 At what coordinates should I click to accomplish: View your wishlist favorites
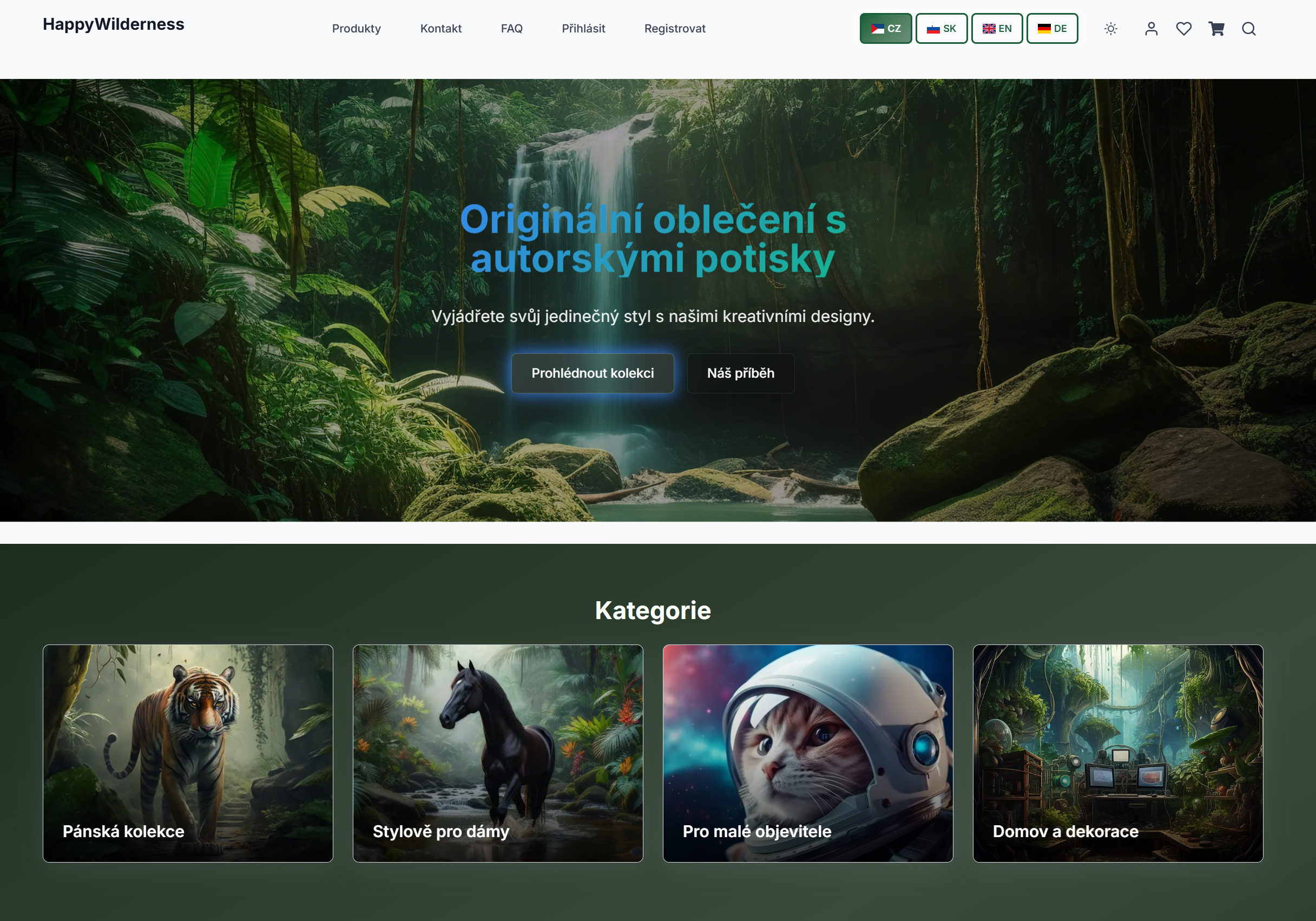(1183, 28)
